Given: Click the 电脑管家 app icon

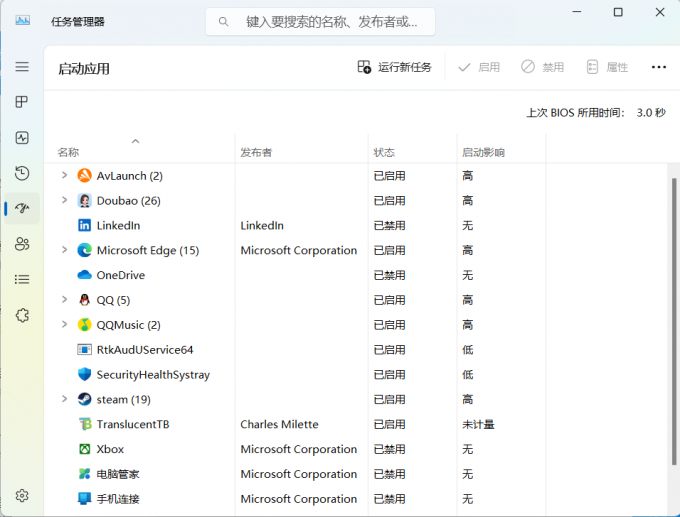Looking at the screenshot, I should 85,474.
